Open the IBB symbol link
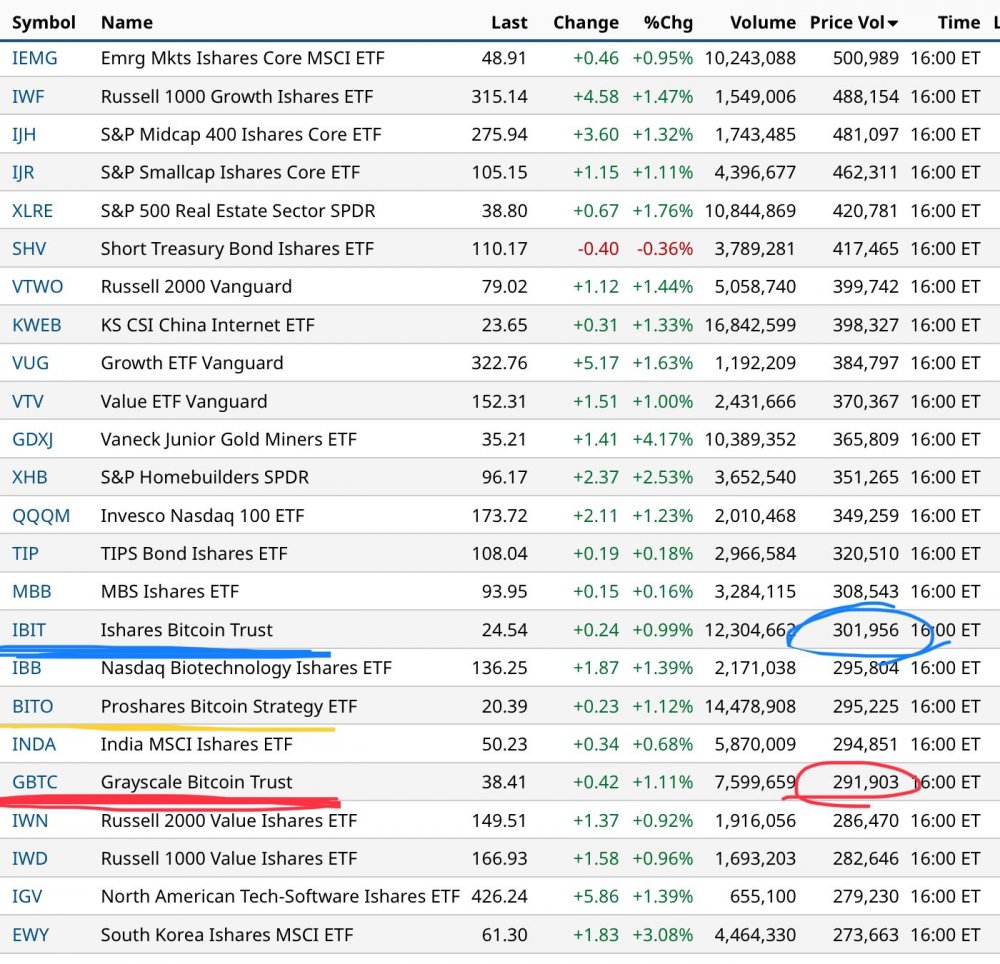 coord(26,668)
